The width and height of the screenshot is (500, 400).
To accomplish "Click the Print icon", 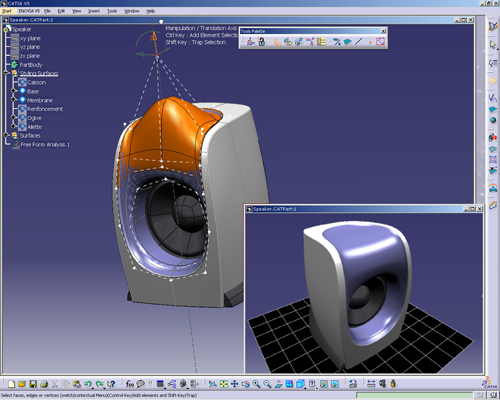I will coord(44,384).
